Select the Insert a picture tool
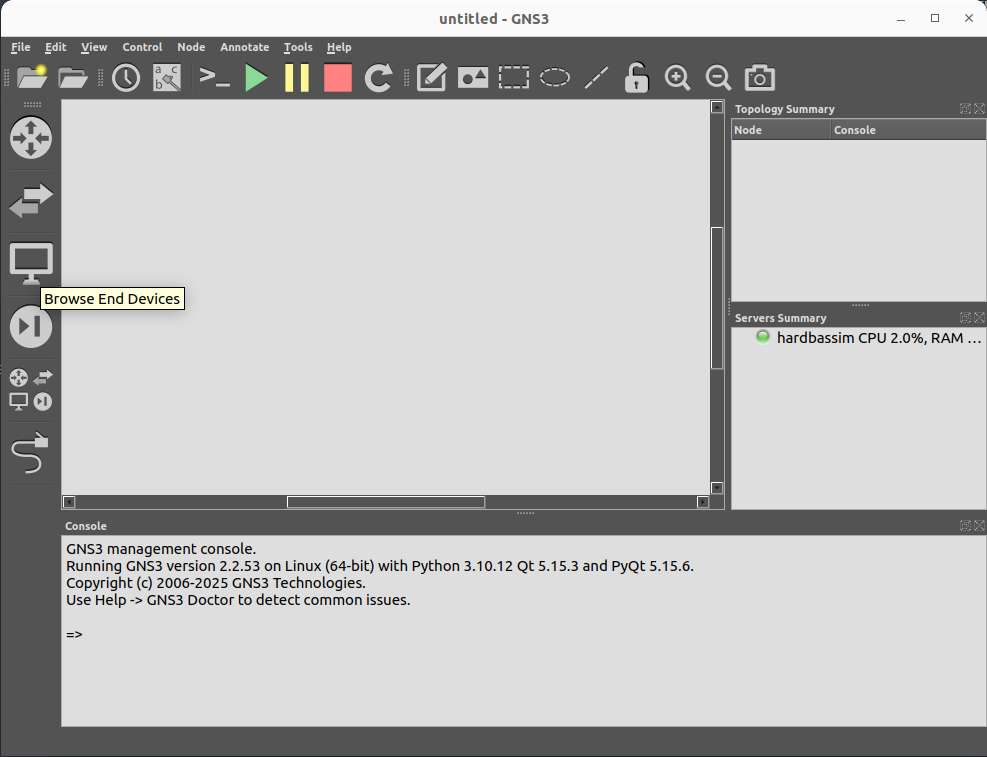 click(473, 78)
